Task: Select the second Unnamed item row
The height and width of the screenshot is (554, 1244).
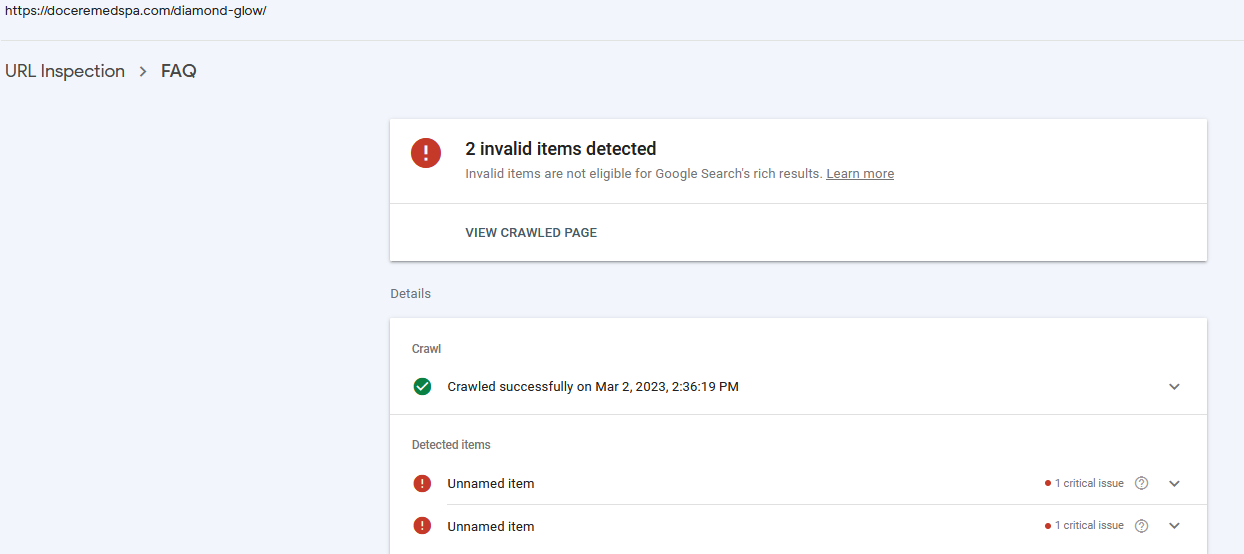Action: pyautogui.click(x=798, y=526)
